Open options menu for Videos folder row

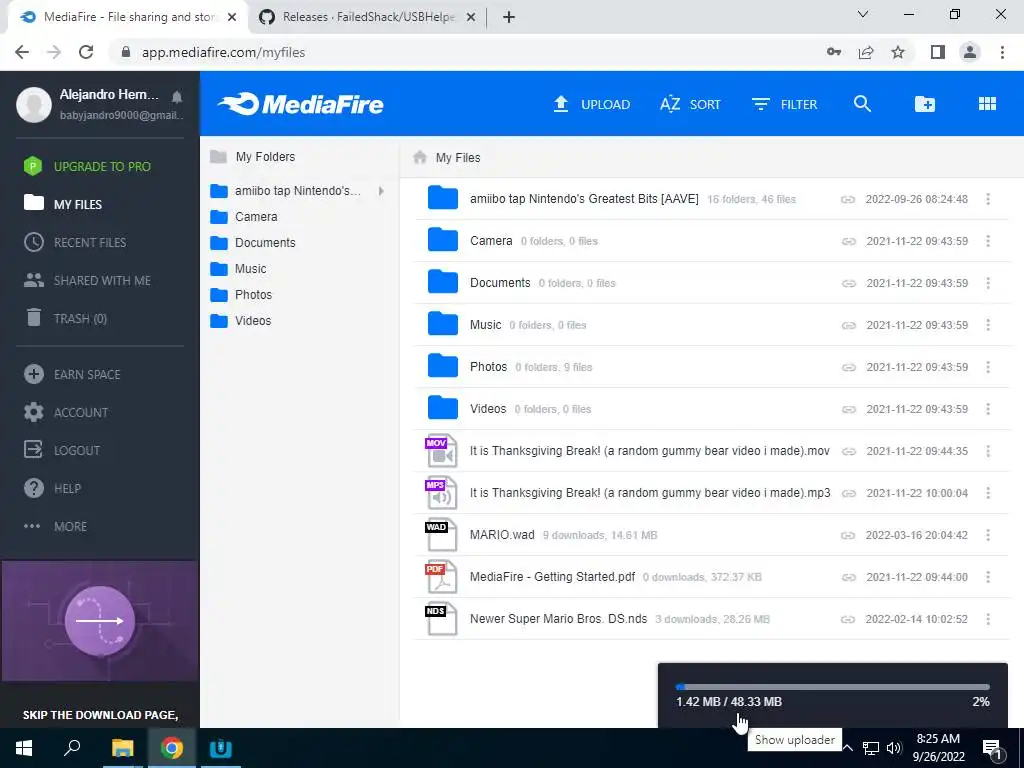(988, 409)
